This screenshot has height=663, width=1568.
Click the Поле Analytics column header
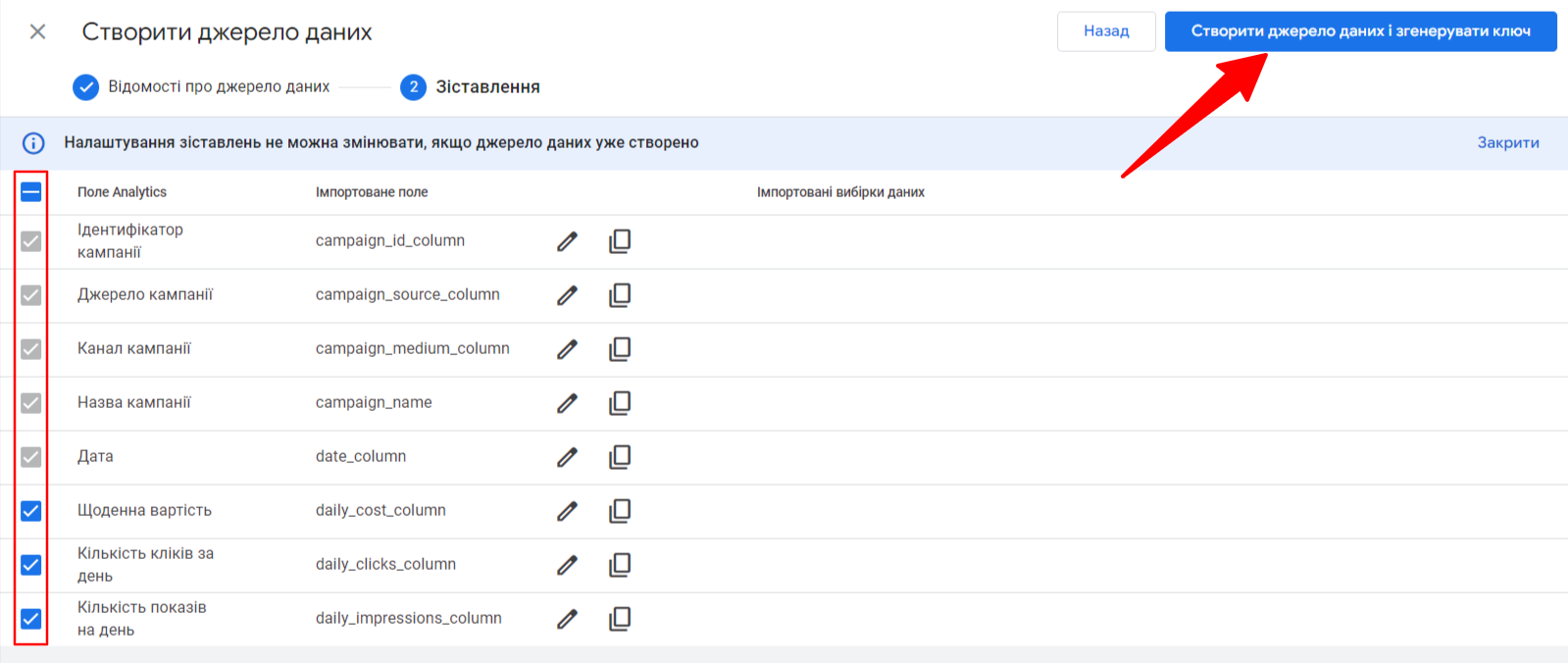(x=123, y=192)
